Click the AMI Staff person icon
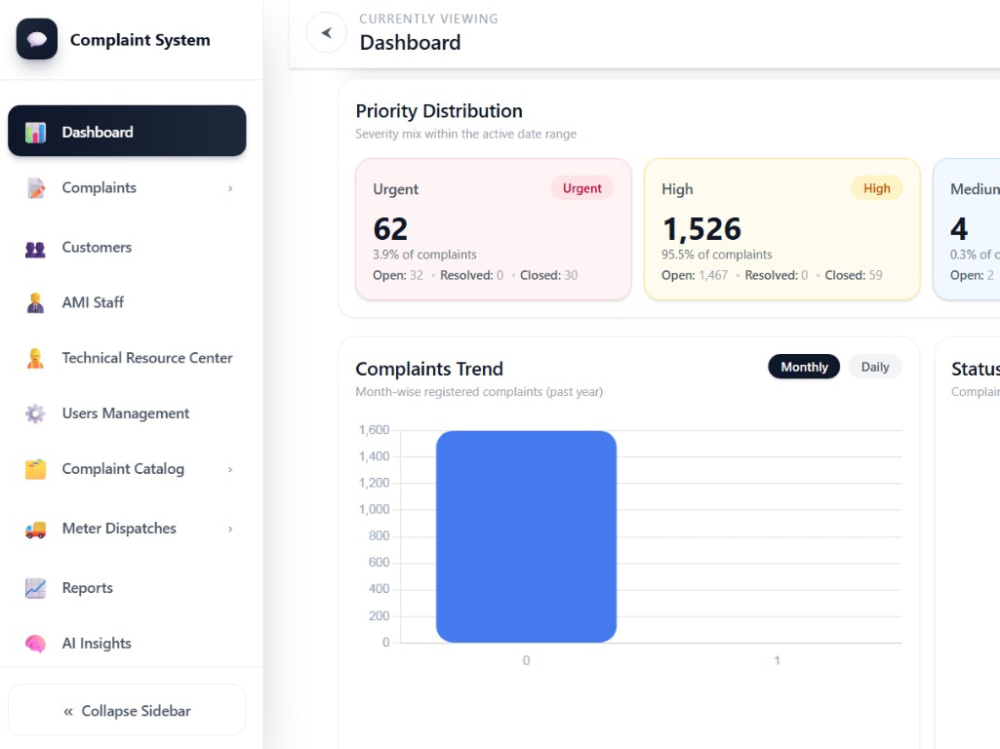This screenshot has height=749, width=1000. [36, 302]
